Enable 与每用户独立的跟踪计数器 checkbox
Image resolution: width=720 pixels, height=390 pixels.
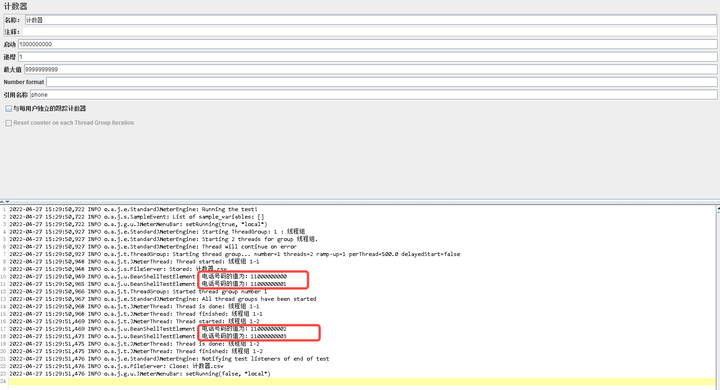8,109
